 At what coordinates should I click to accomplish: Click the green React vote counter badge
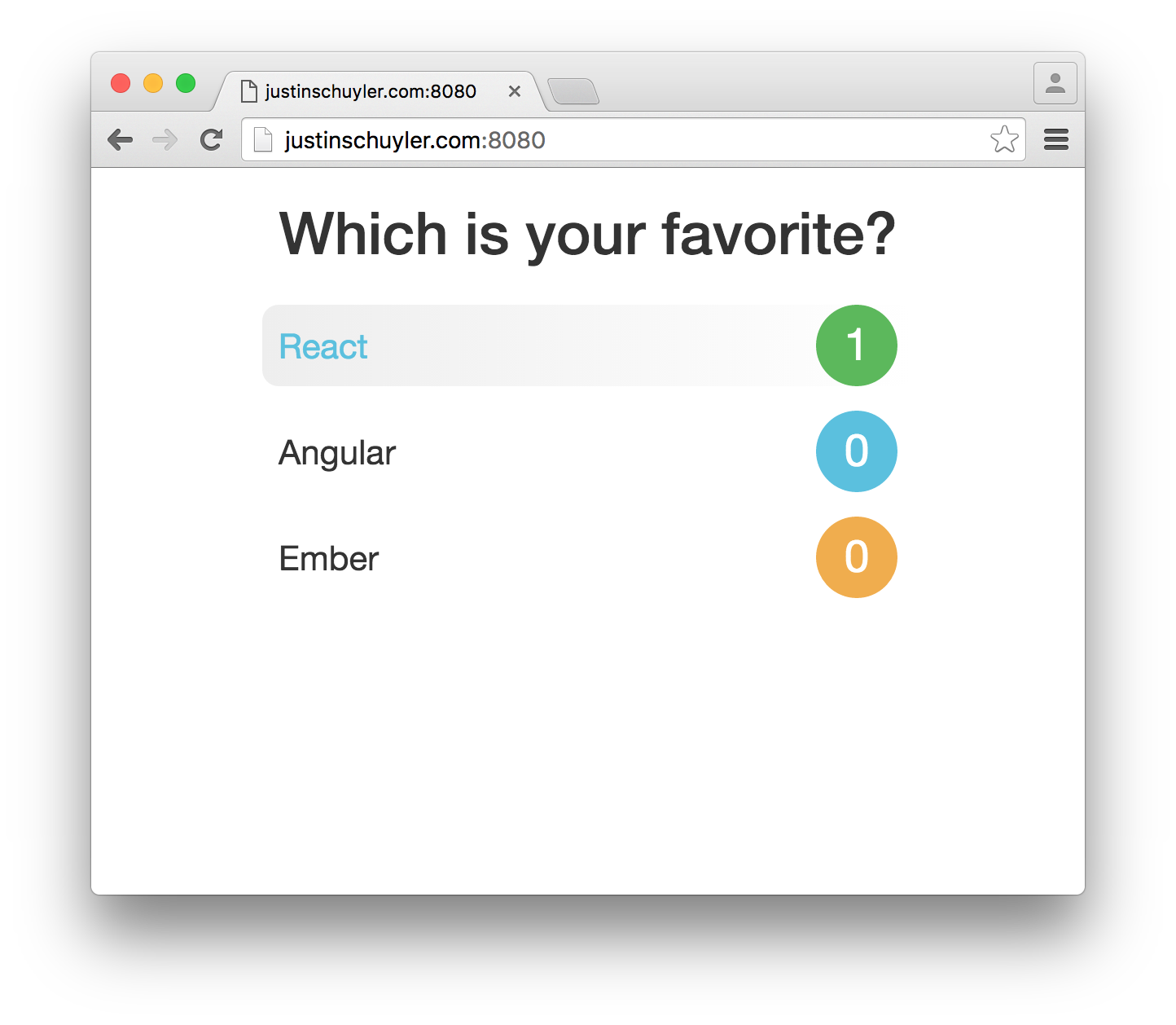856,345
